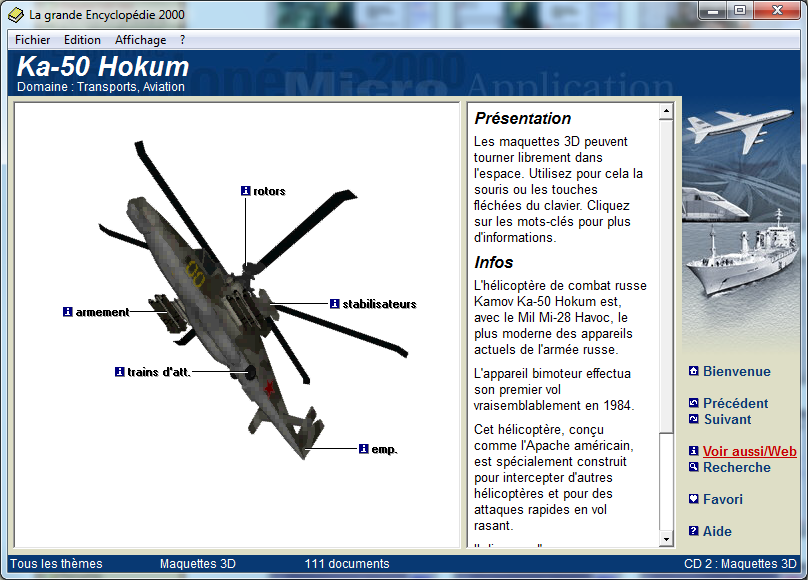808x580 pixels.
Task: Click the Ka-50 Hokum title heading
Action: click(x=103, y=66)
